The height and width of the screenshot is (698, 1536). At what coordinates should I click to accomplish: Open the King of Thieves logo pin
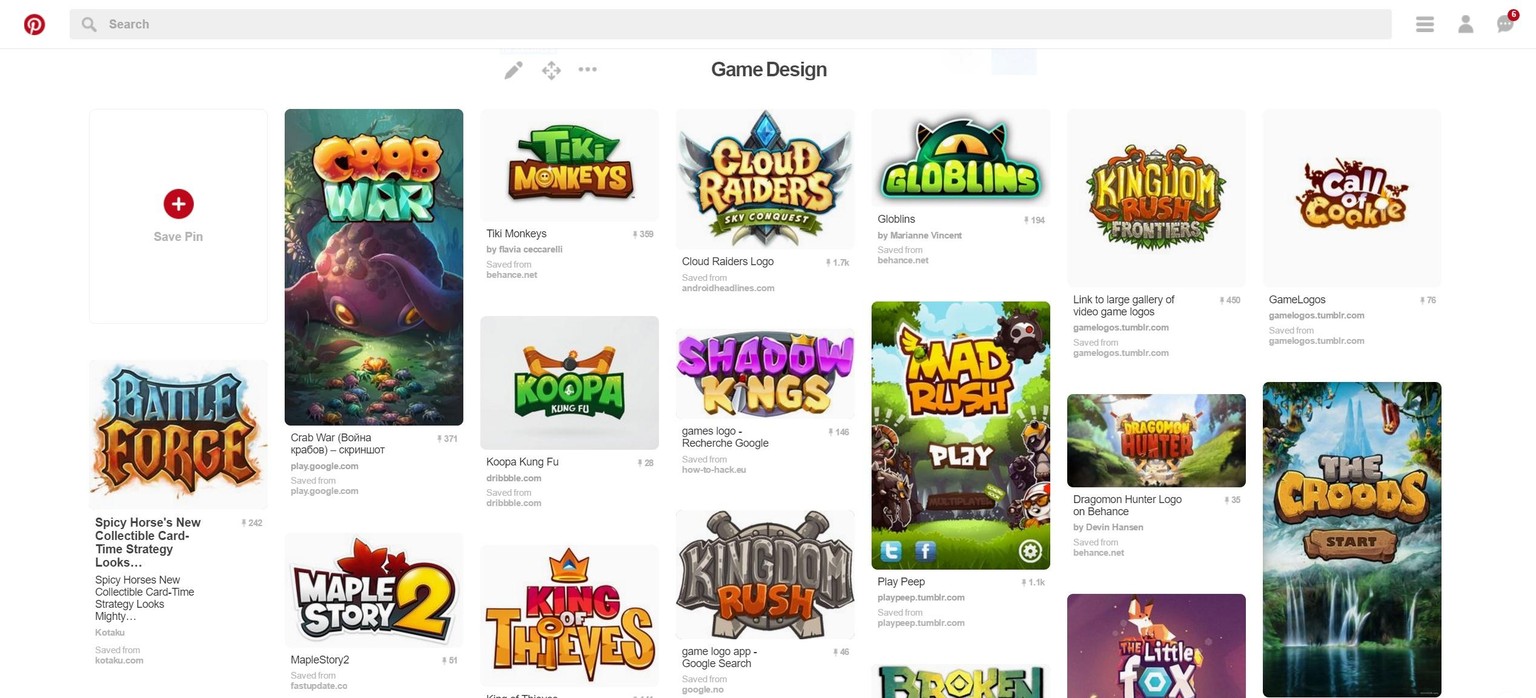click(570, 614)
